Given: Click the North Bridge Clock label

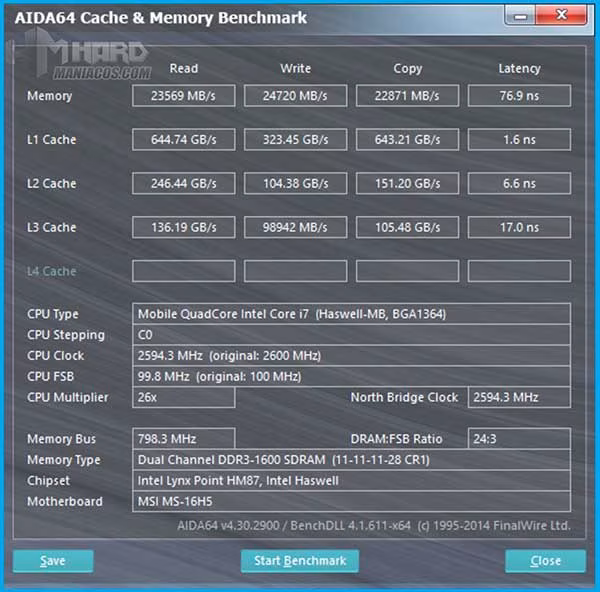Looking at the screenshot, I should pos(404,397).
